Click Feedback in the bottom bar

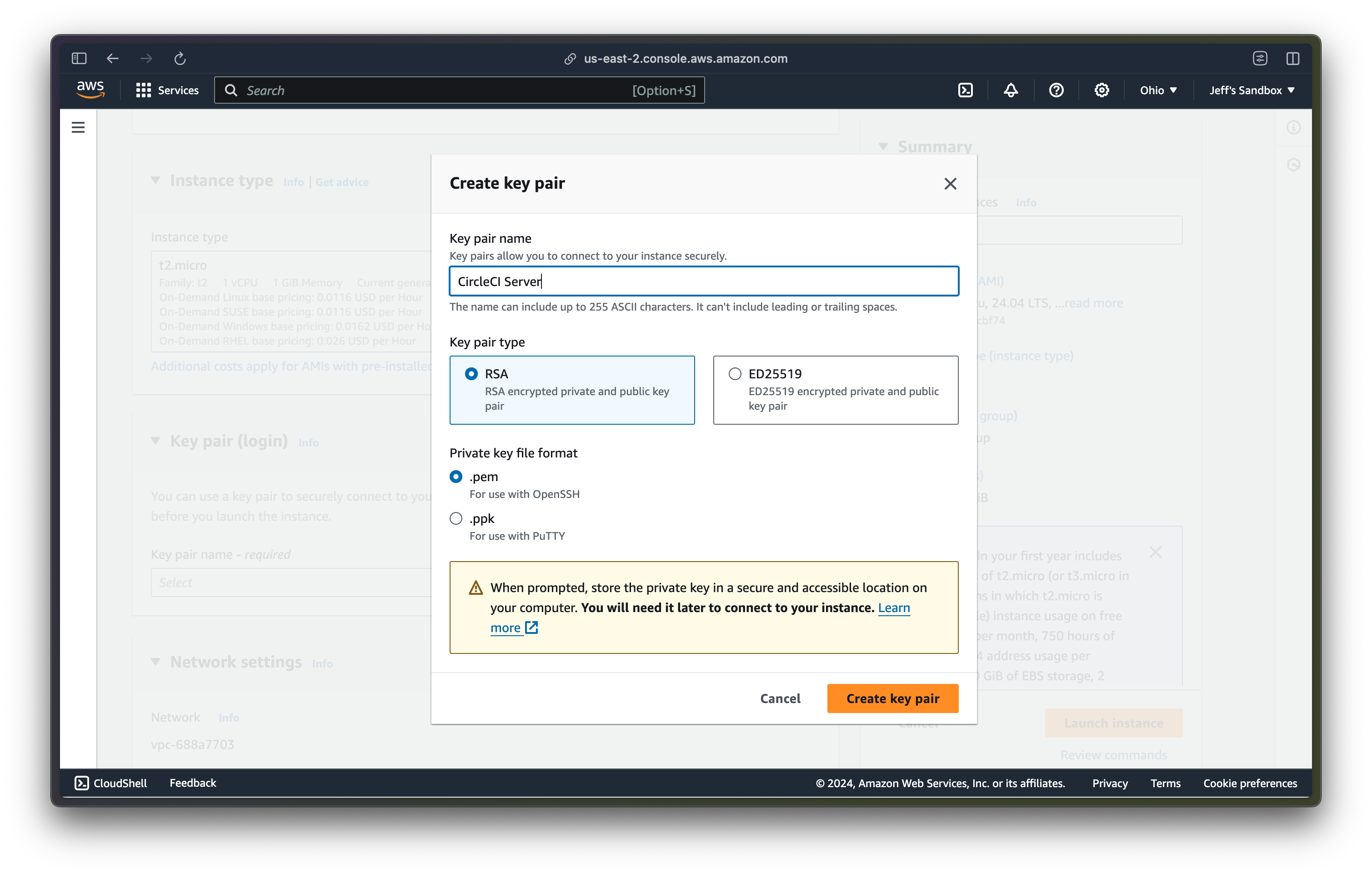(193, 783)
